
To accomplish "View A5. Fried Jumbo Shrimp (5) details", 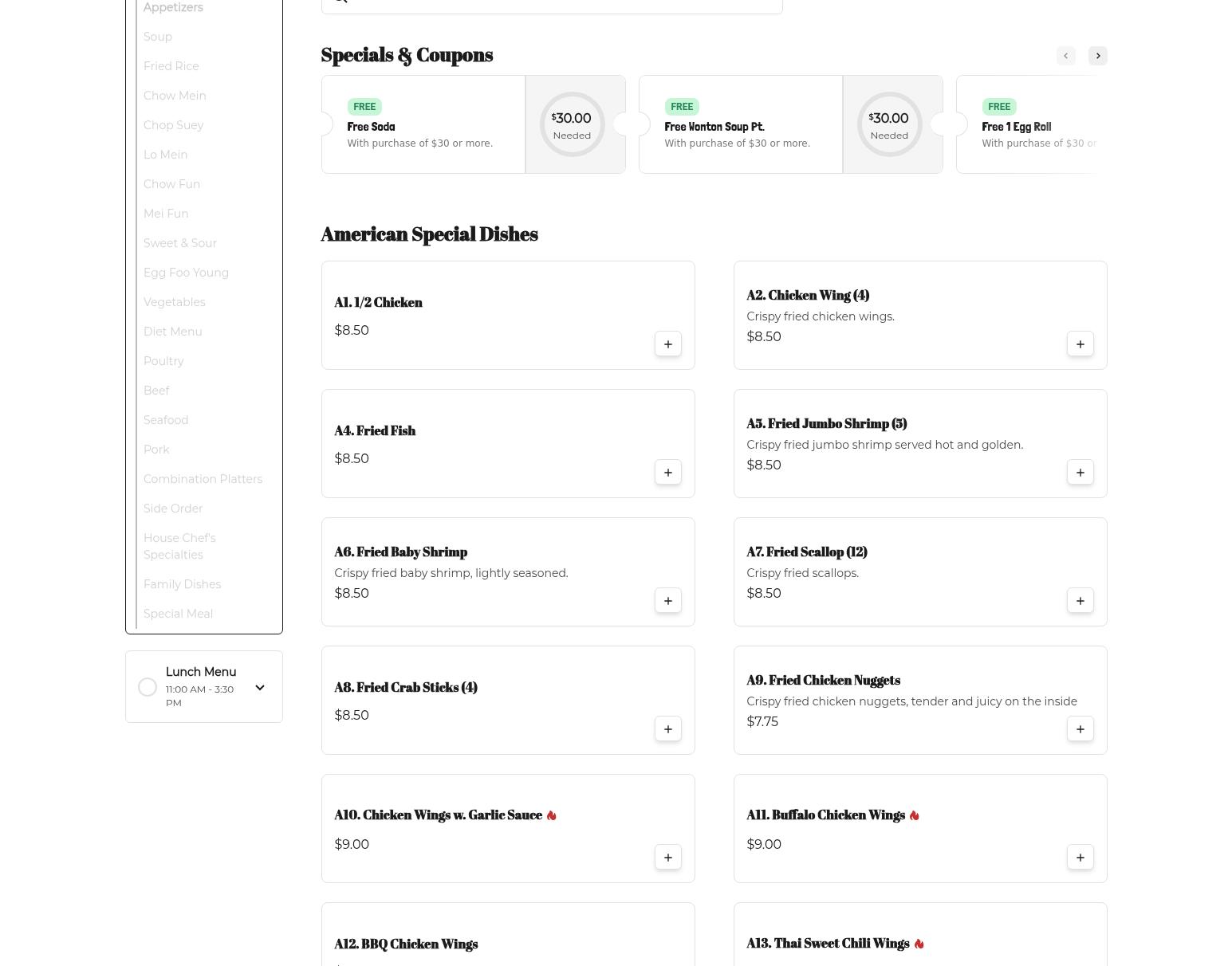I will pos(827,424).
